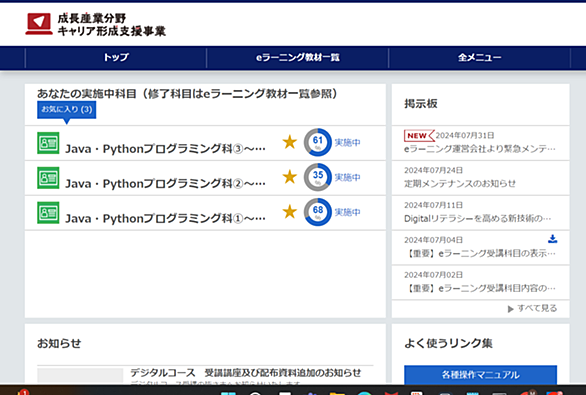Click the date 2024年07月24日
Viewport: 586px width, 395px height.
click(434, 170)
